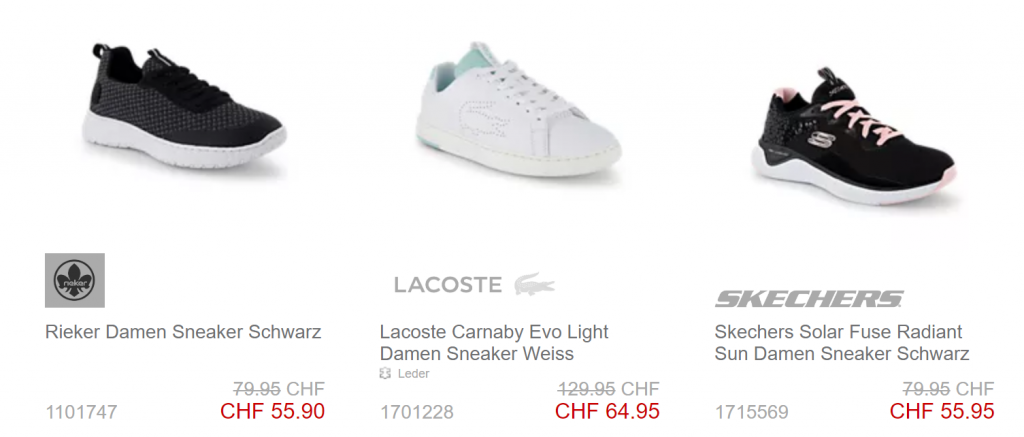Select article number 1701228
The height and width of the screenshot is (437, 1024).
pos(417,412)
